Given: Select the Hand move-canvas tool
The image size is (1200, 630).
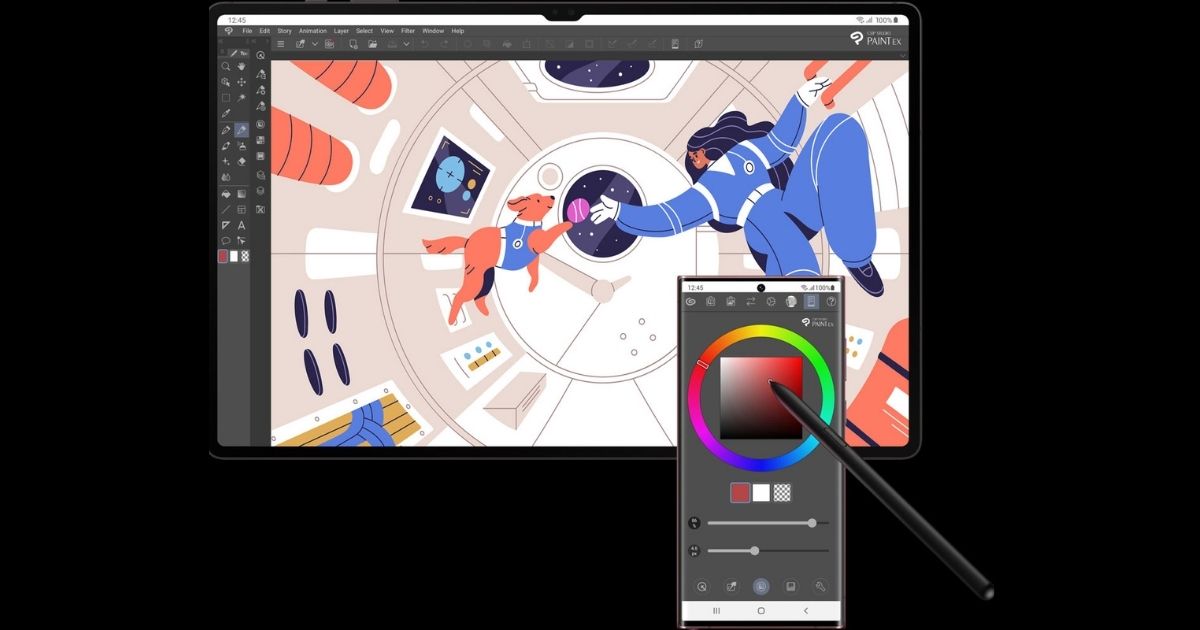Looking at the screenshot, I should pyautogui.click(x=242, y=67).
